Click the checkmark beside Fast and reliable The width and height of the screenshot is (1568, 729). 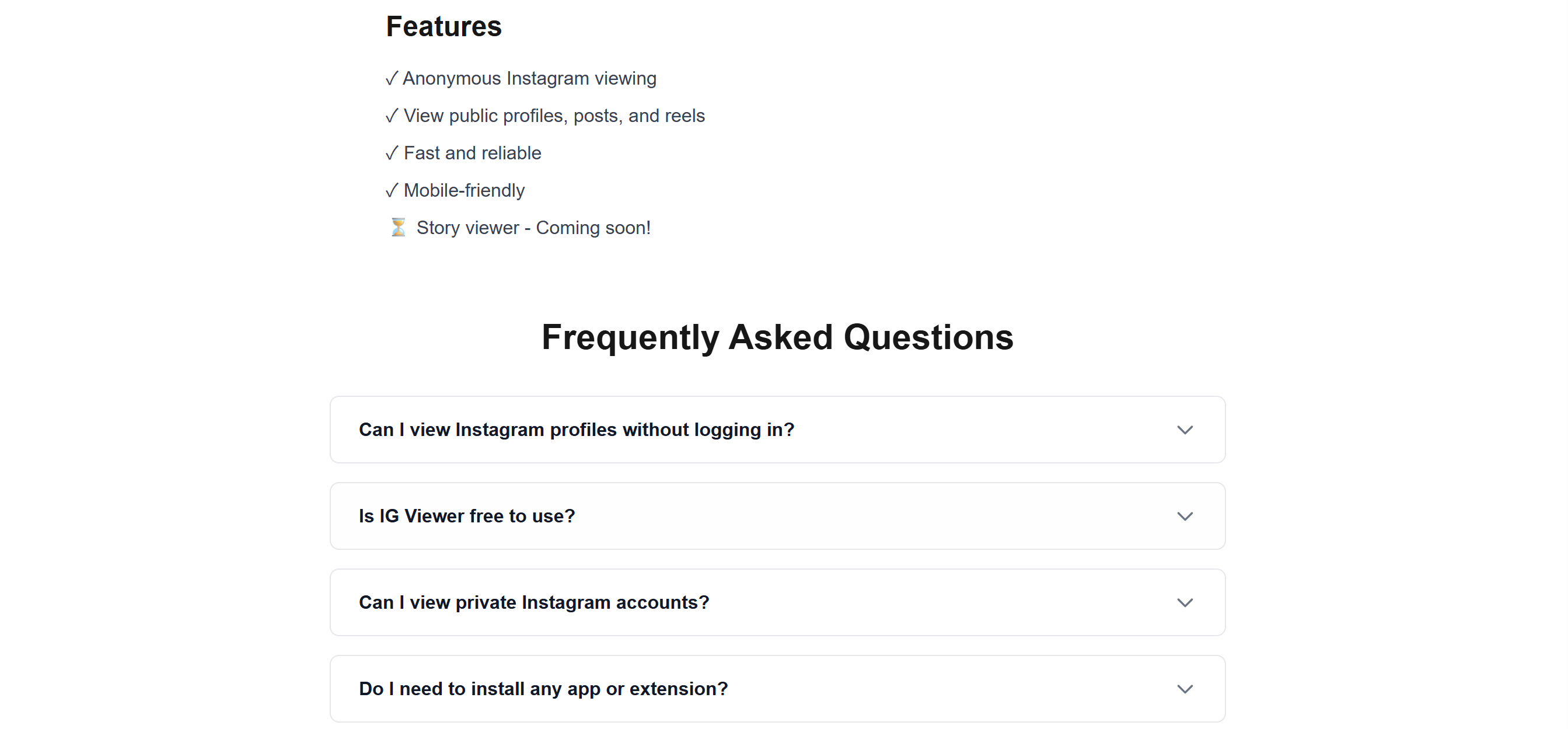[392, 153]
